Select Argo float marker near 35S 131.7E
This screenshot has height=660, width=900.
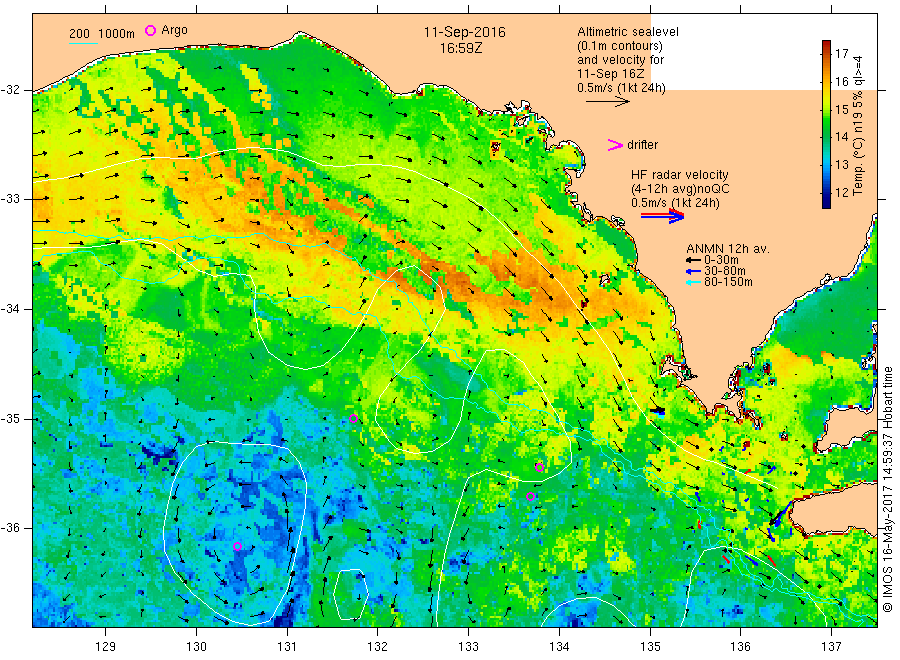point(354,418)
